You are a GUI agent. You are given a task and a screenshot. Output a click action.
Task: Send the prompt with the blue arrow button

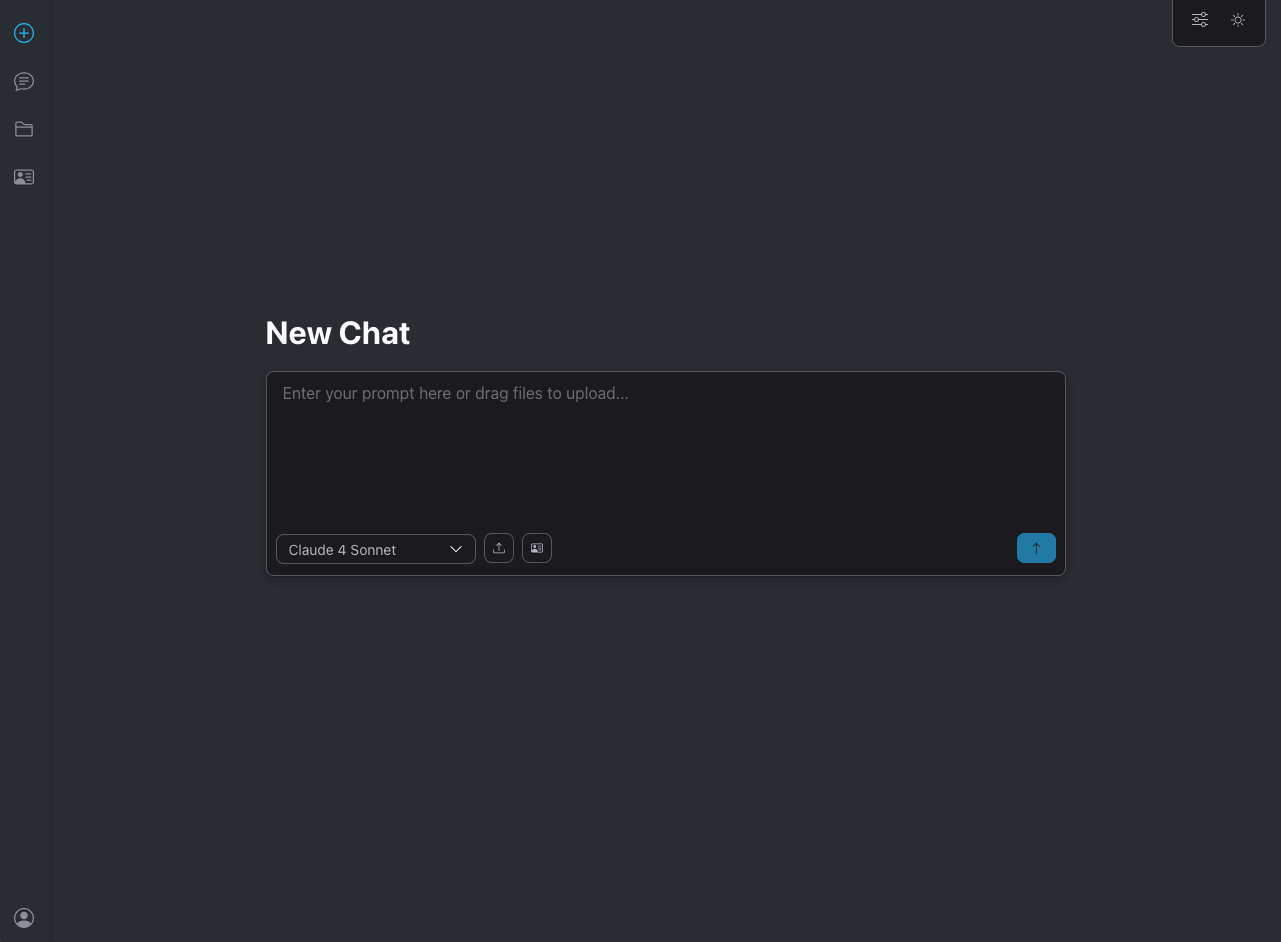click(x=1036, y=548)
